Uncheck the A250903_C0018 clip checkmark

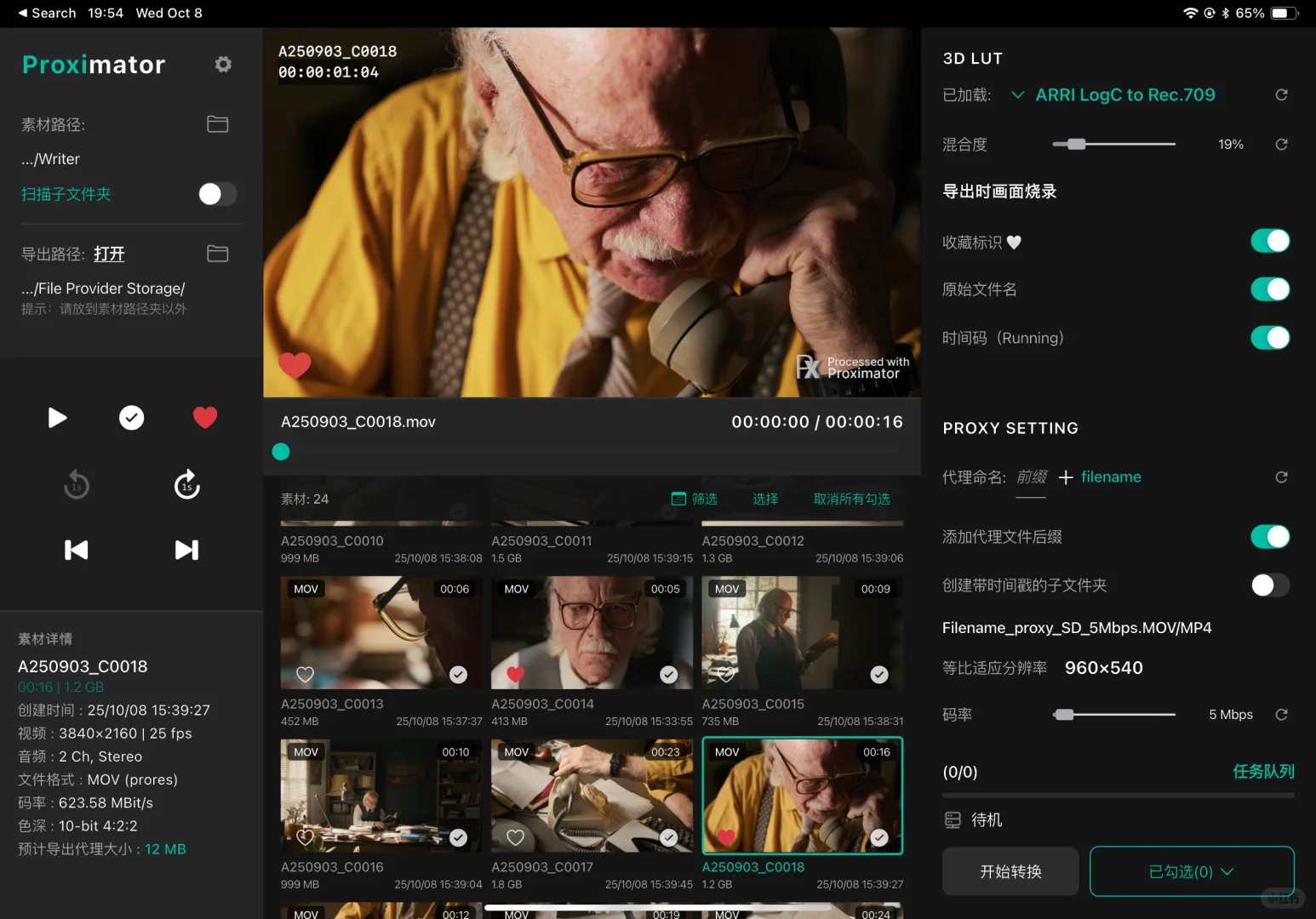[x=879, y=838]
